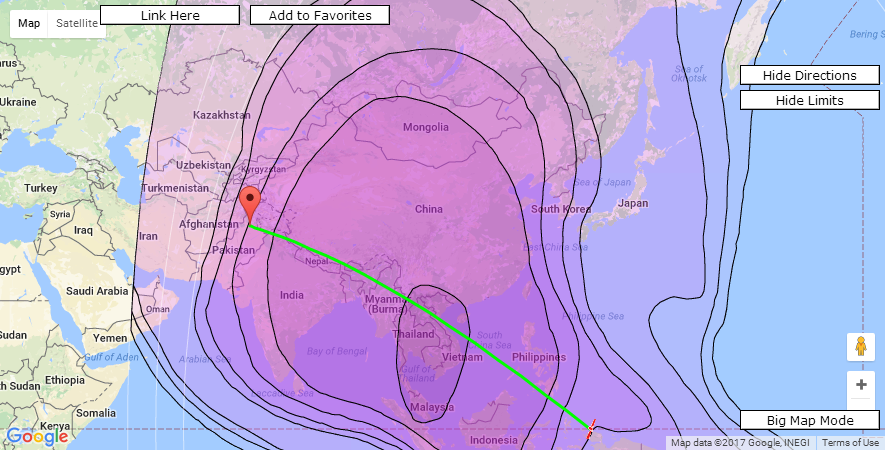
Task: Click Add to Favorites button
Action: pyautogui.click(x=319, y=15)
